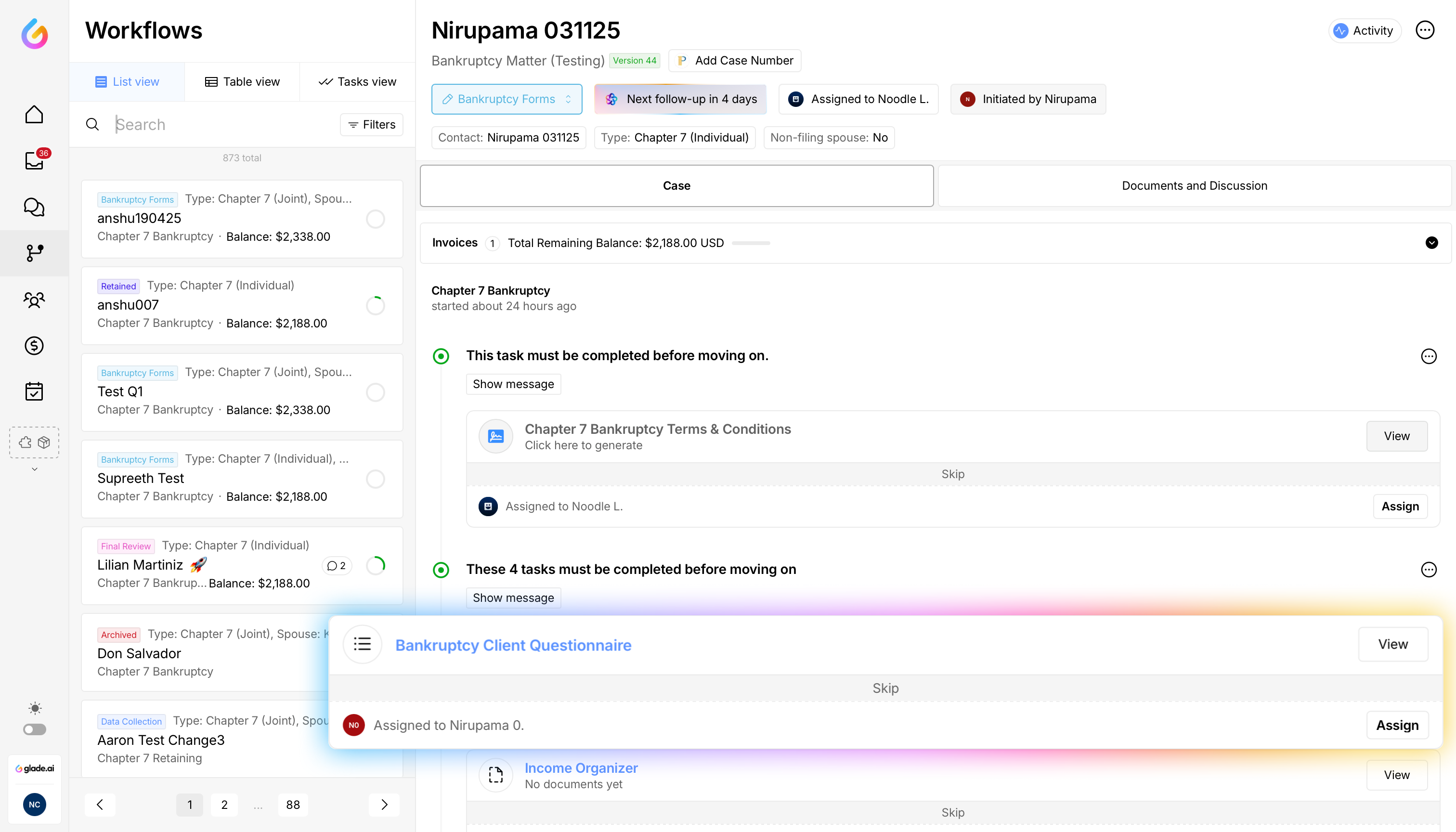1456x832 pixels.
Task: Expand sidebar chevron below integrations box
Action: [x=34, y=469]
